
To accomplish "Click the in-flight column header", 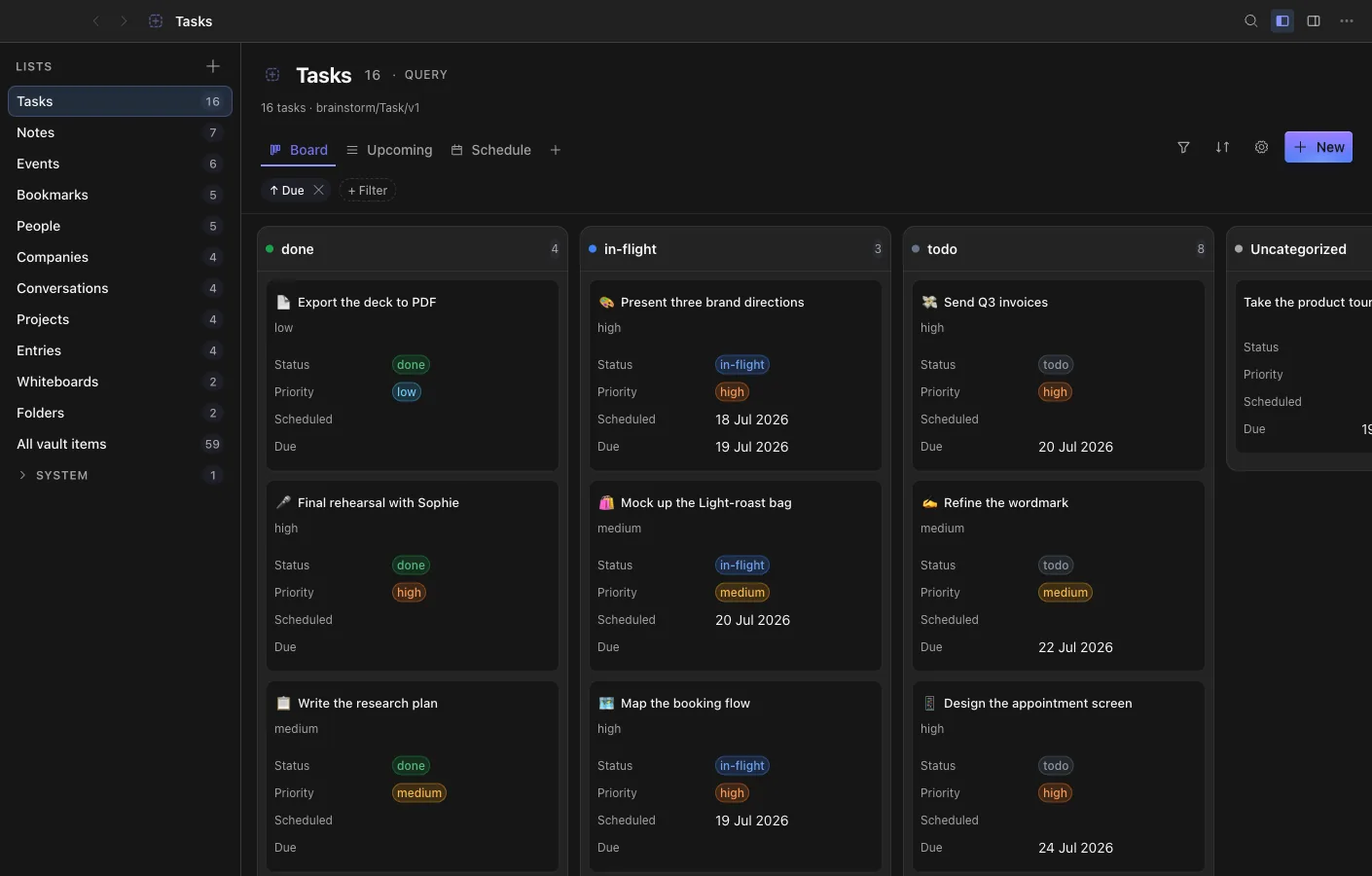I will tap(736, 249).
